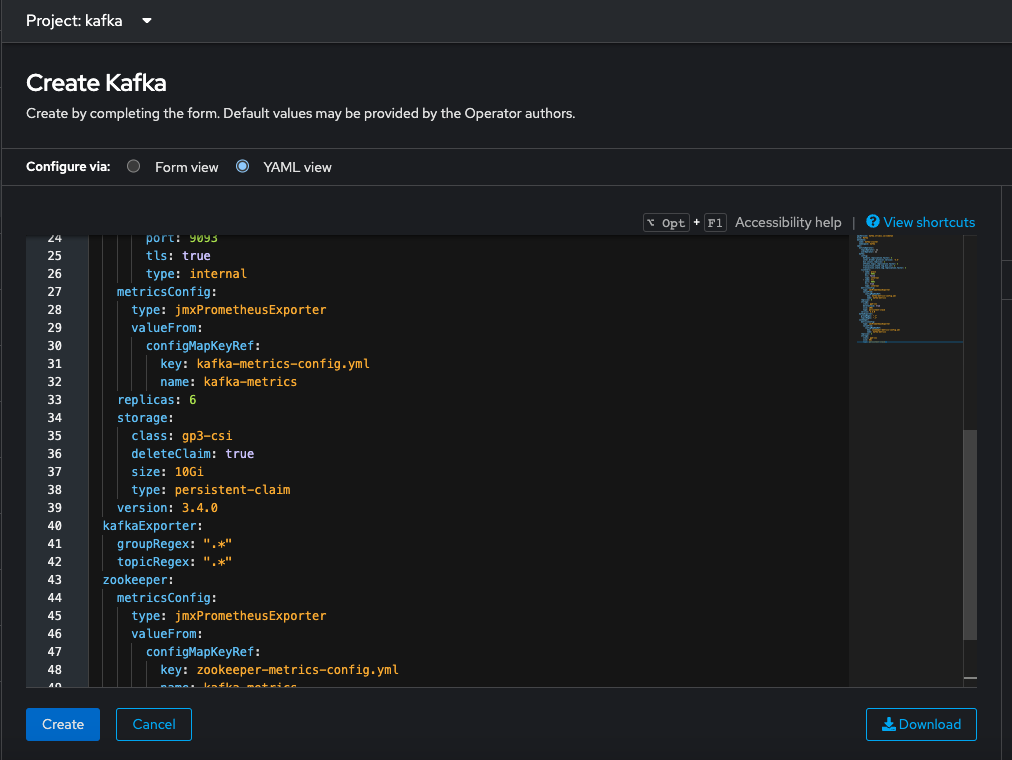The image size is (1012, 760).
Task: Click the Cancel button
Action: [x=154, y=724]
